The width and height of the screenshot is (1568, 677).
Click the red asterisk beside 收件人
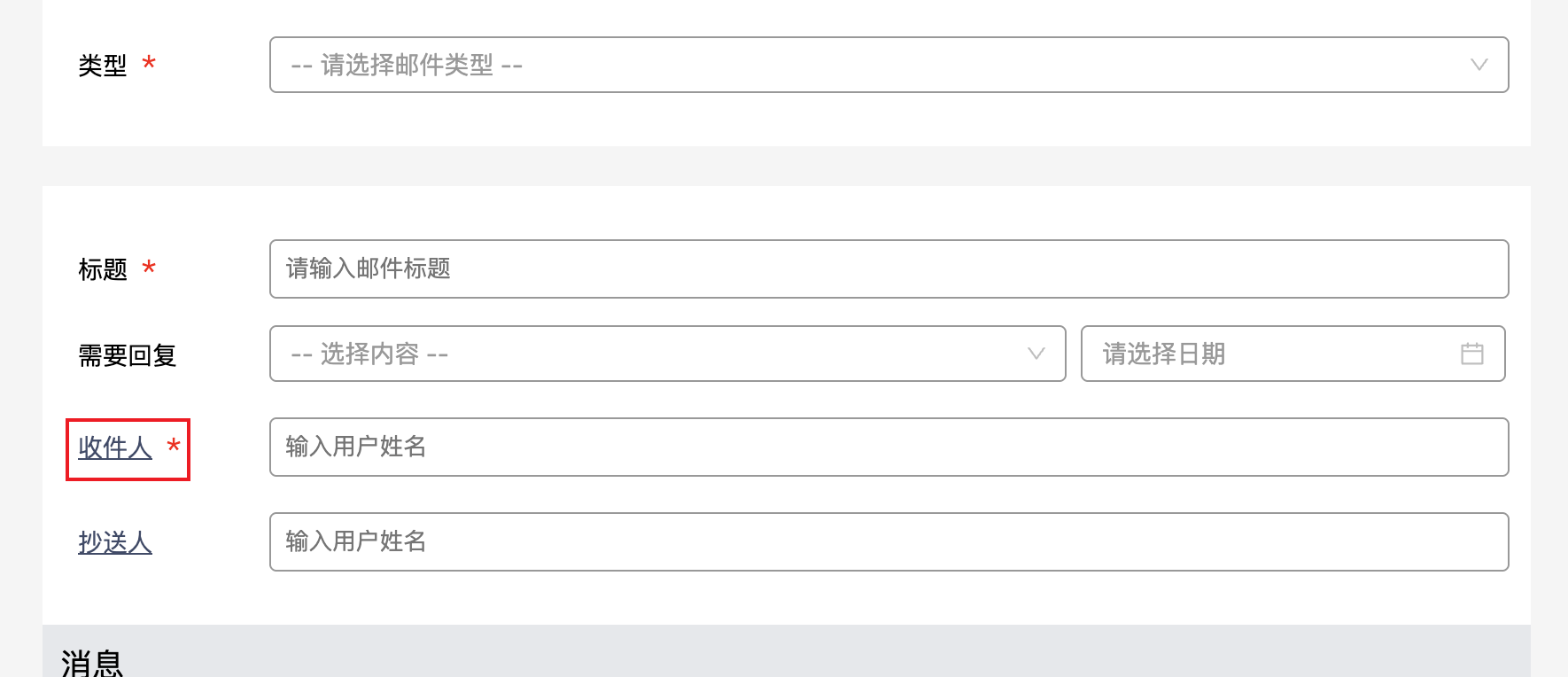click(x=174, y=447)
